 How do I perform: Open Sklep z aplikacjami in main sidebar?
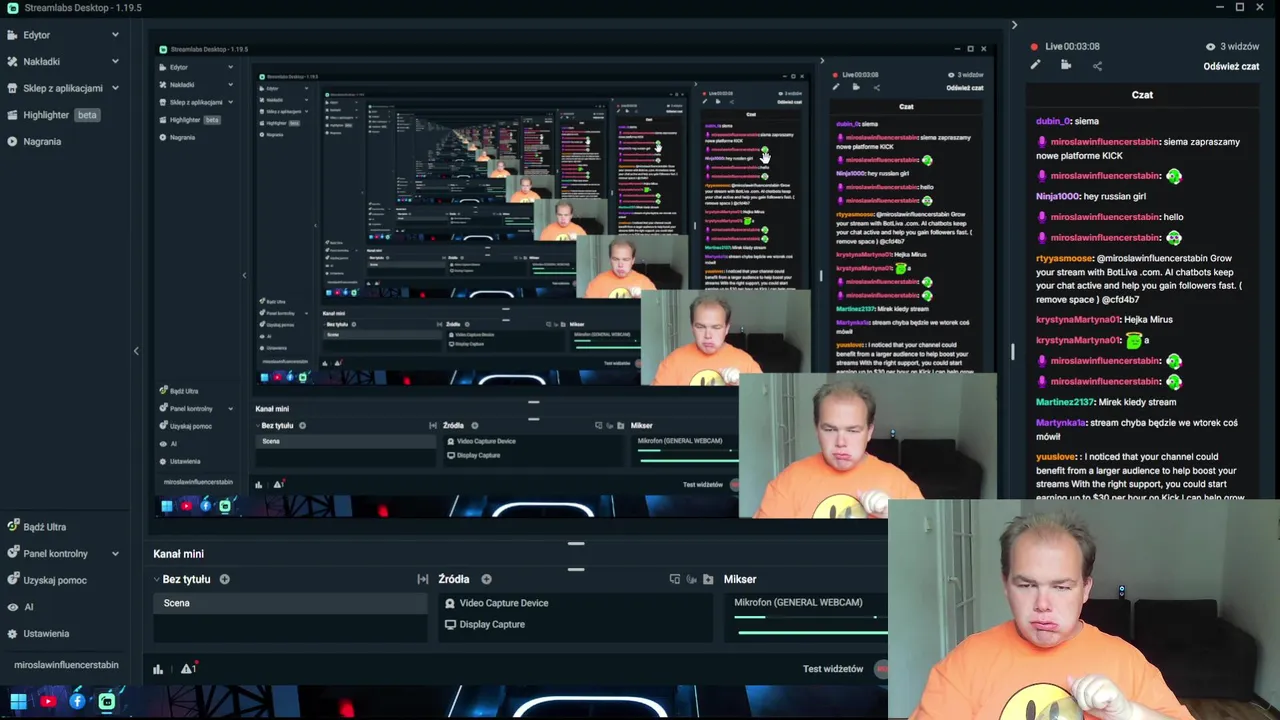tap(63, 88)
